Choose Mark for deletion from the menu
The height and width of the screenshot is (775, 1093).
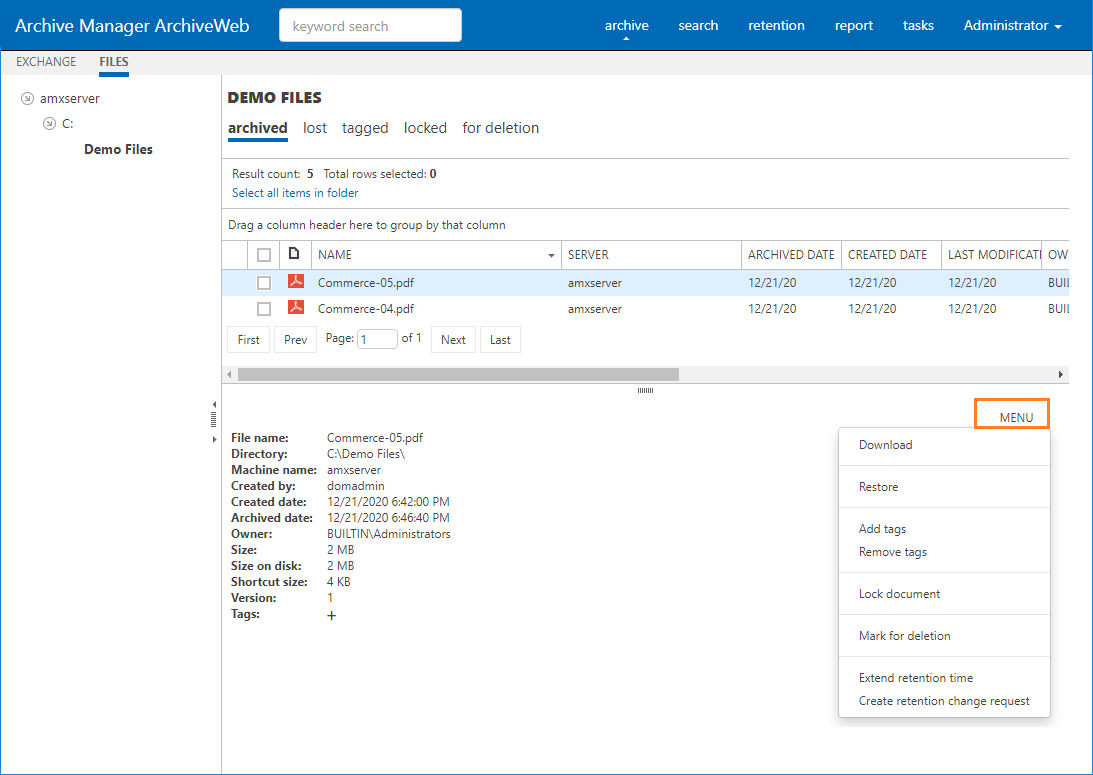coord(904,636)
